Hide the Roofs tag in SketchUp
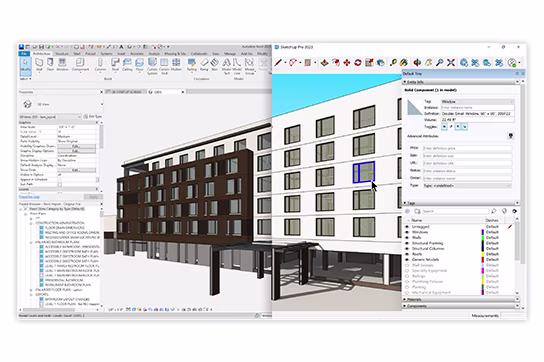 pyautogui.click(x=407, y=254)
